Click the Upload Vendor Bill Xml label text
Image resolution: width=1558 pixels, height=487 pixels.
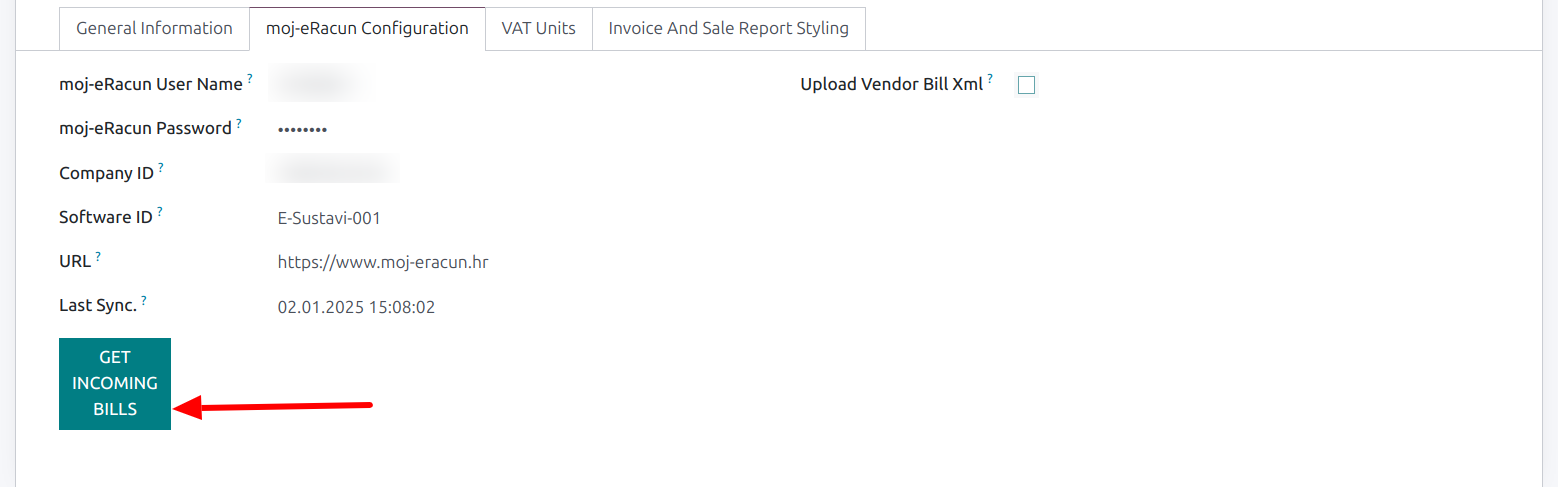(x=891, y=85)
